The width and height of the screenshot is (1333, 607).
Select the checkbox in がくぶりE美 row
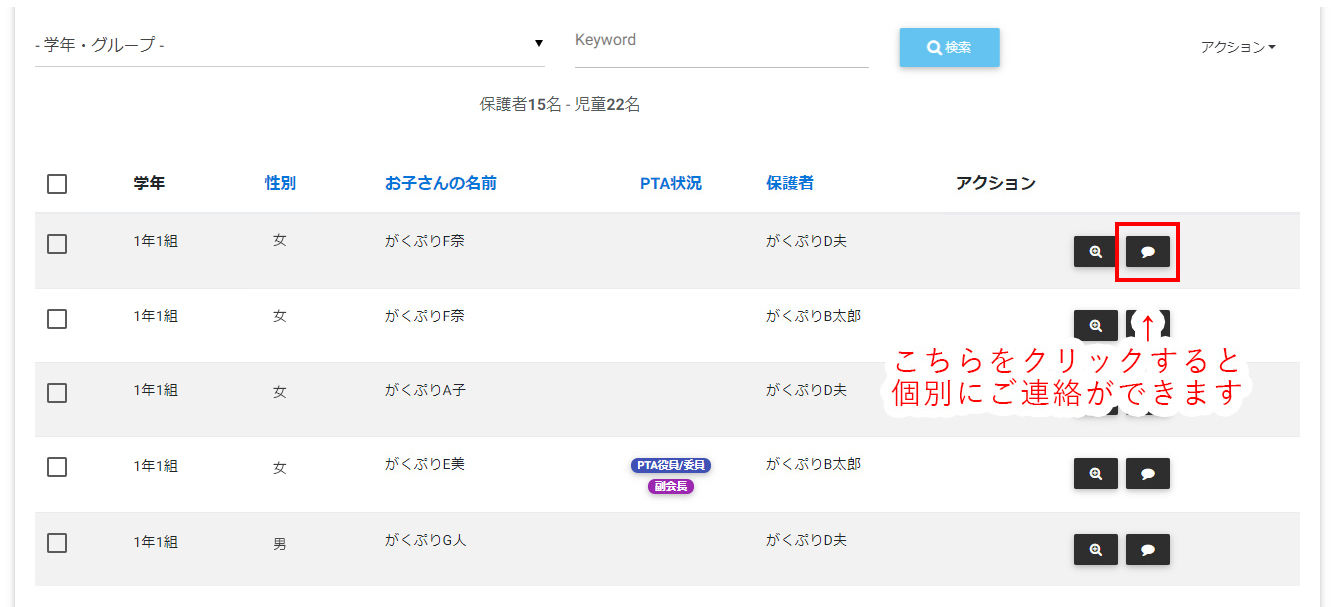pos(57,467)
